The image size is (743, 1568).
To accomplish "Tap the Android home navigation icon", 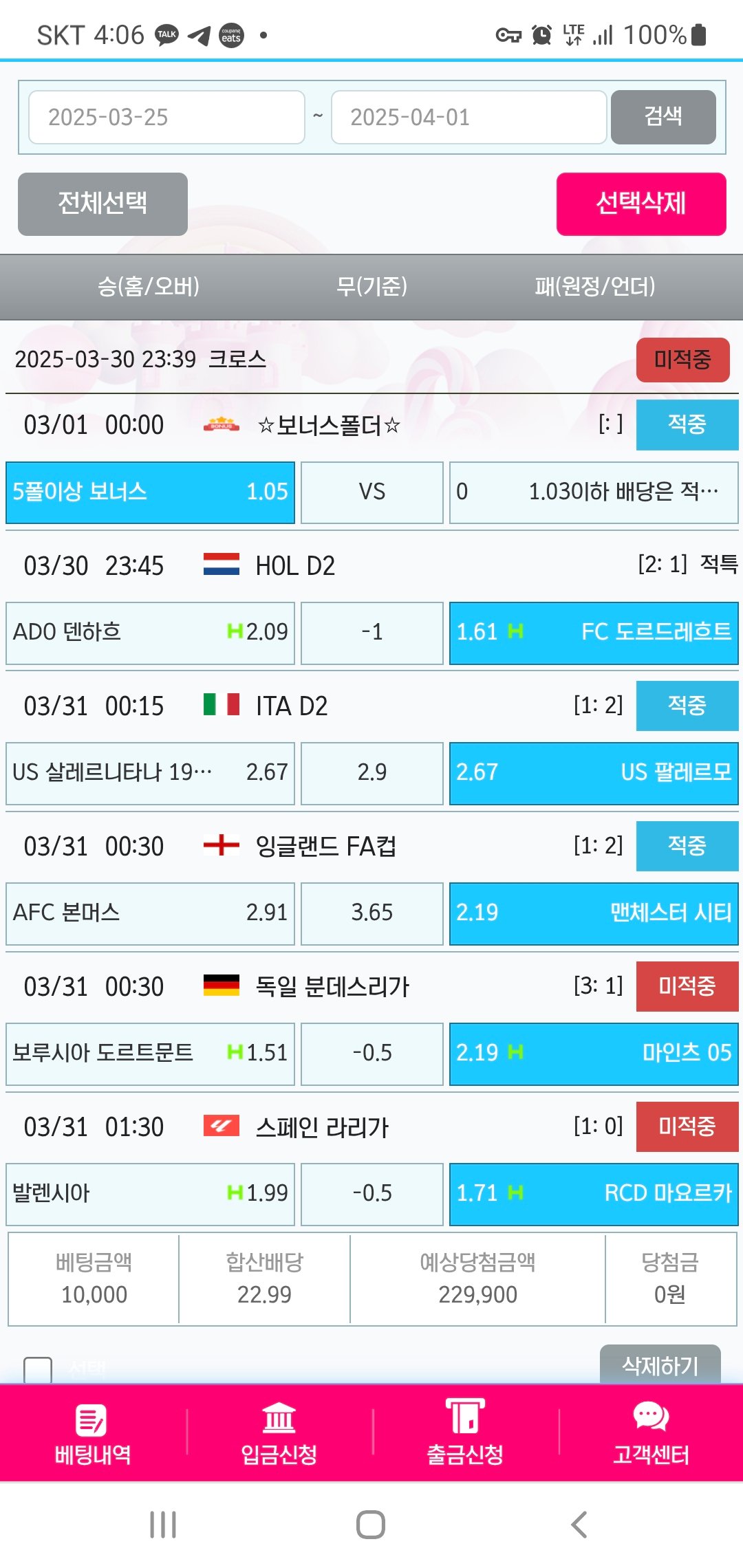I will click(371, 1525).
